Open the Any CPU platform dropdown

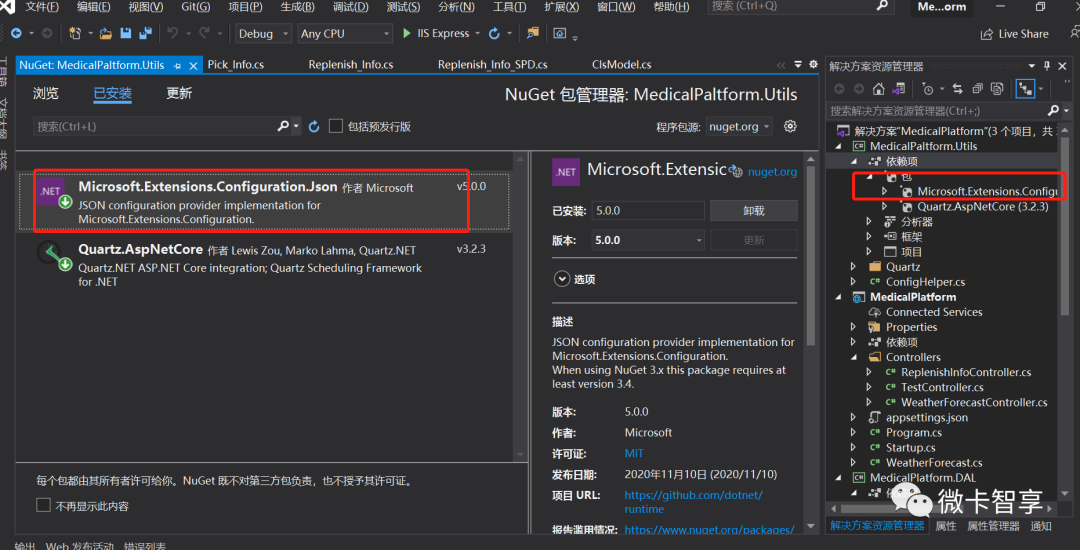click(345, 33)
